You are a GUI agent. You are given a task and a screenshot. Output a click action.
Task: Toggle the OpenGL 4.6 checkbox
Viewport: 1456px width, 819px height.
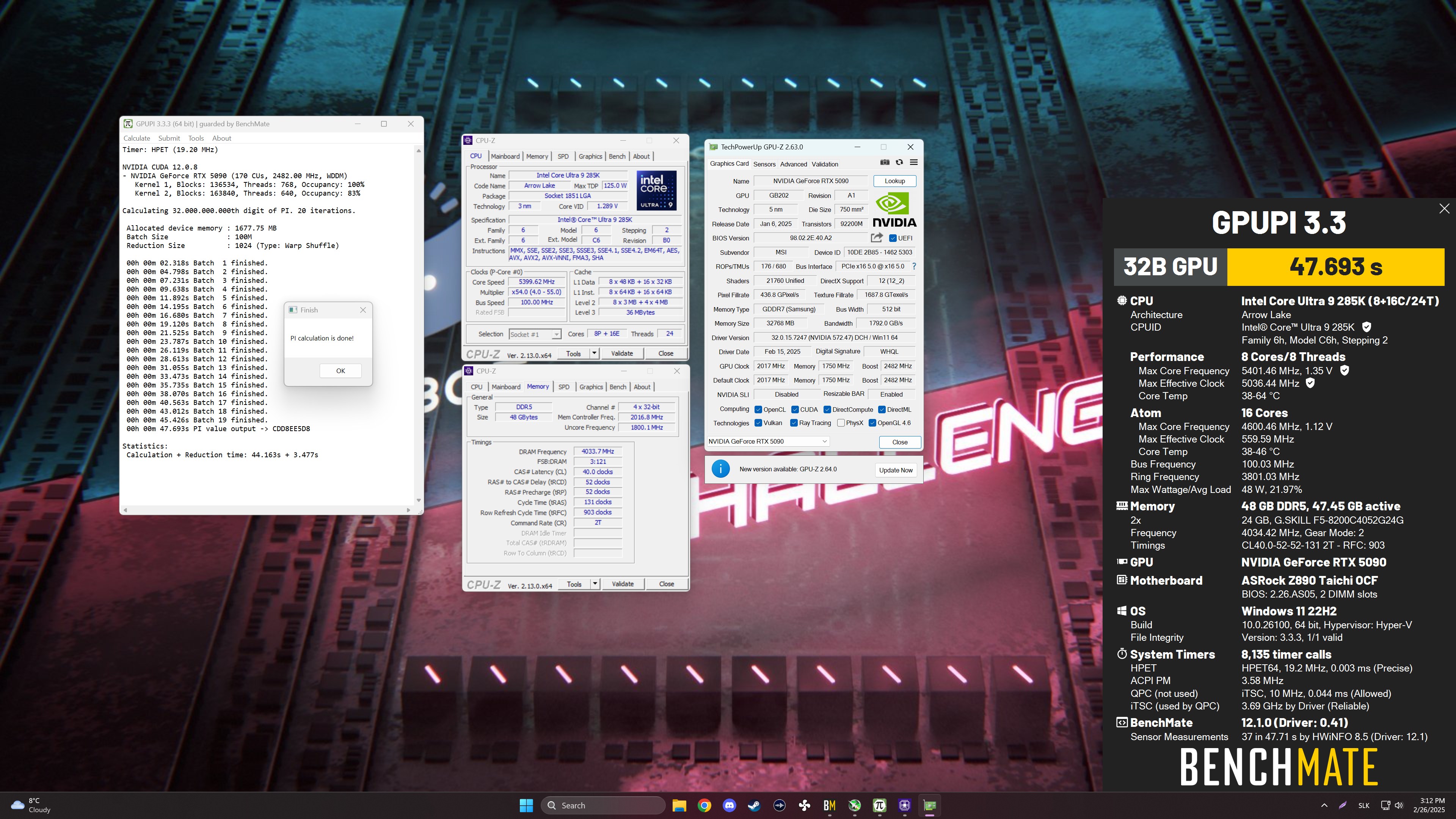(x=872, y=423)
